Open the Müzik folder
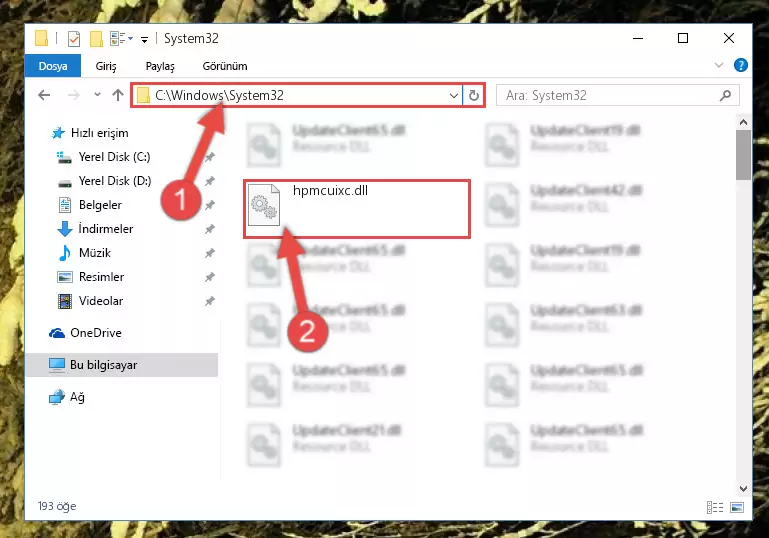 click(95, 253)
